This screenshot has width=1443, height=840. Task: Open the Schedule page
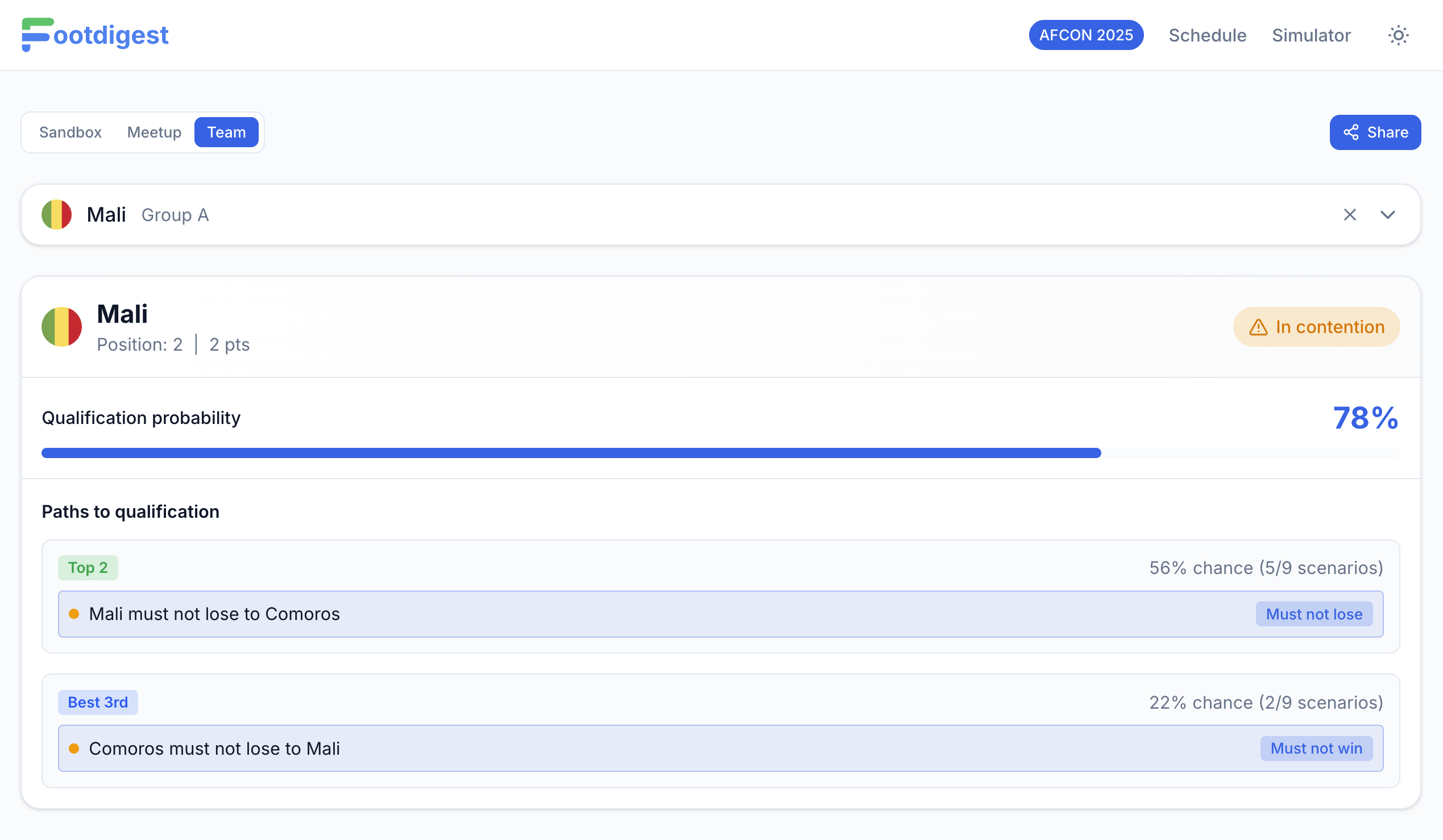1207,35
